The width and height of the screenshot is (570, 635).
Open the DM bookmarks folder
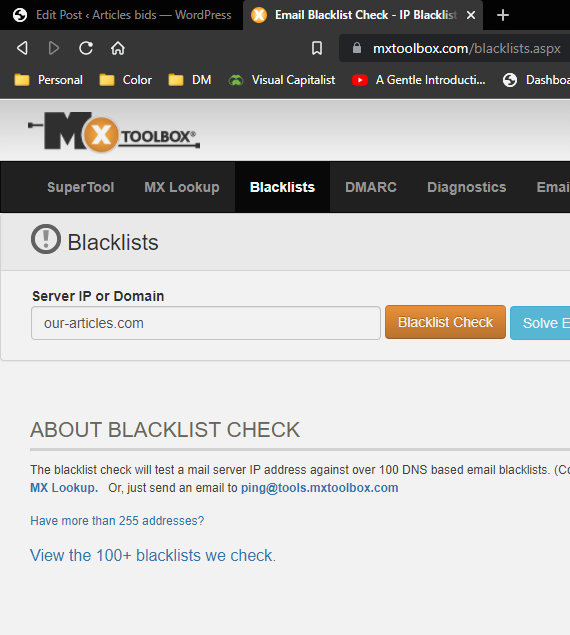tap(190, 80)
